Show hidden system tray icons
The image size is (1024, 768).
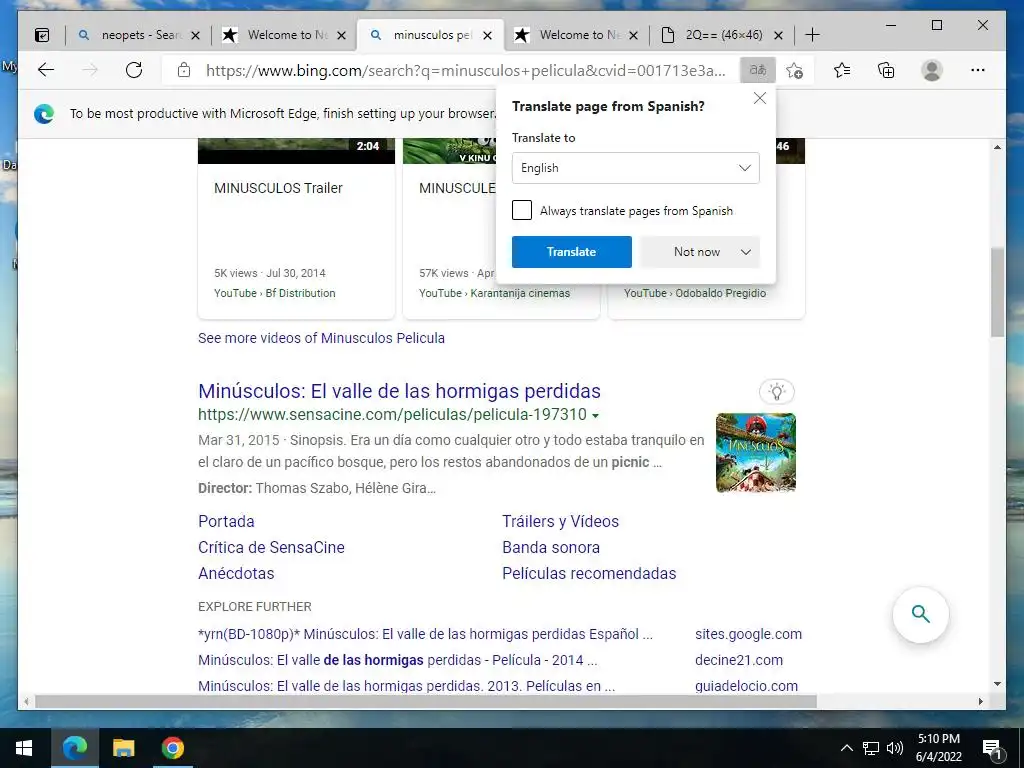coord(846,748)
